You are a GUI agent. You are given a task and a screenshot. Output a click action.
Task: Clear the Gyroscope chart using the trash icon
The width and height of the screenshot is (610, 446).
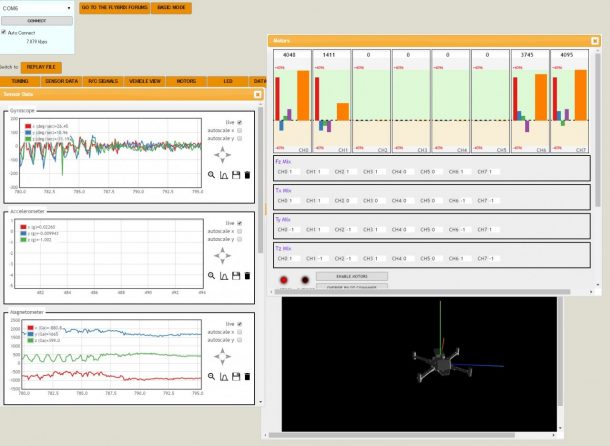(247, 175)
